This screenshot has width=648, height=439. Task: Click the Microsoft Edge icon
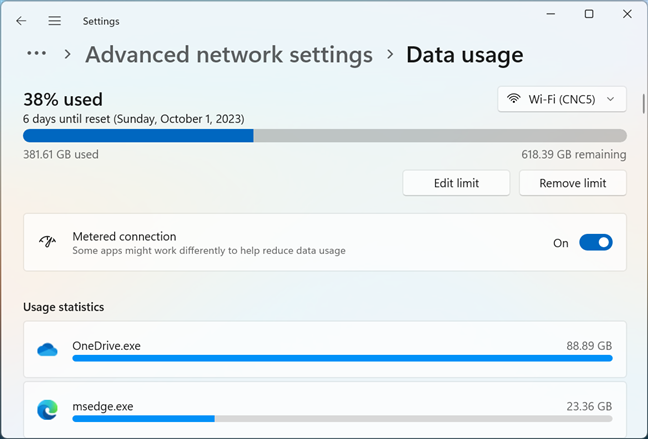[x=47, y=410]
